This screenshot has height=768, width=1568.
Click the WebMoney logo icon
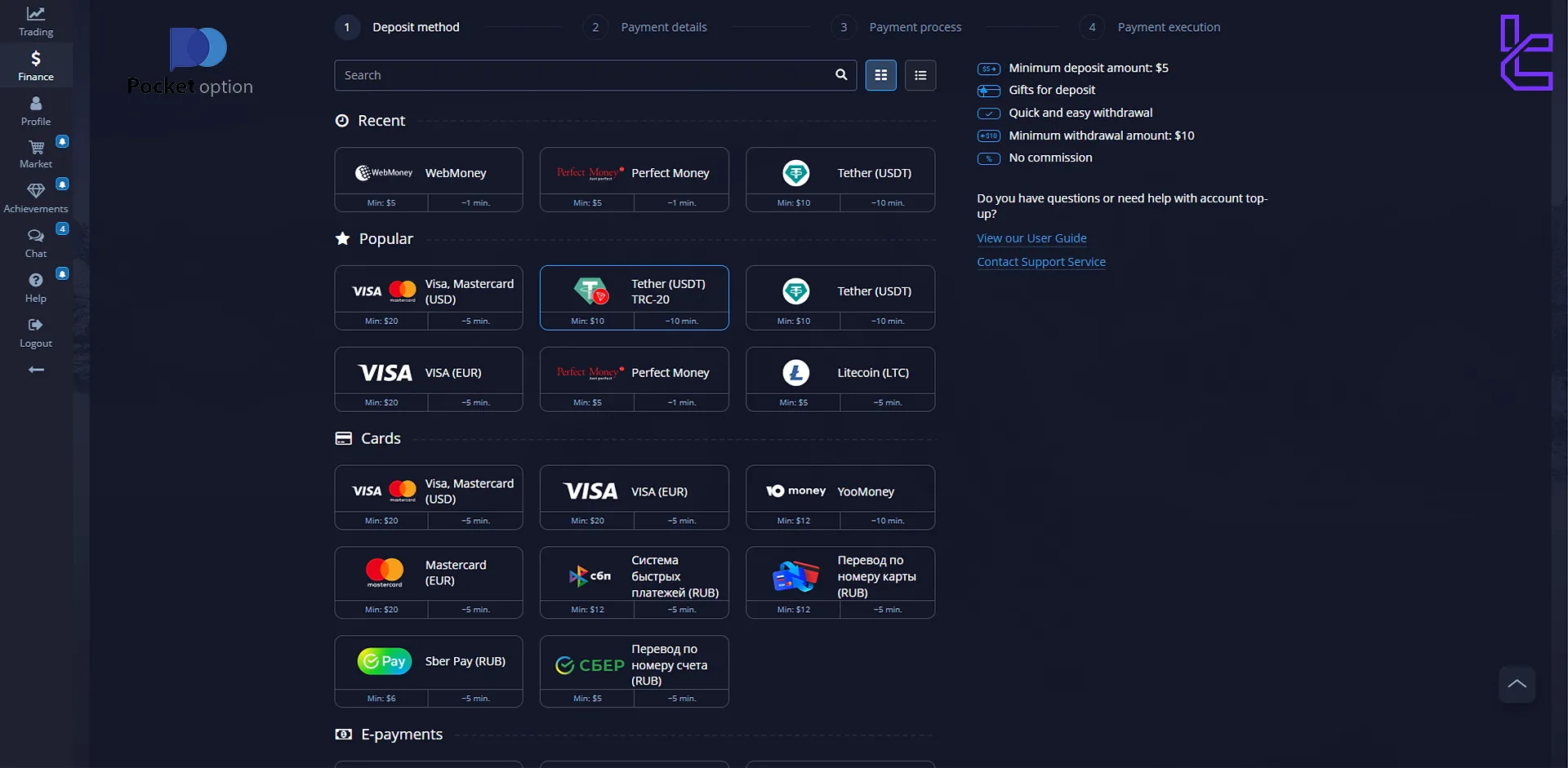pos(384,173)
